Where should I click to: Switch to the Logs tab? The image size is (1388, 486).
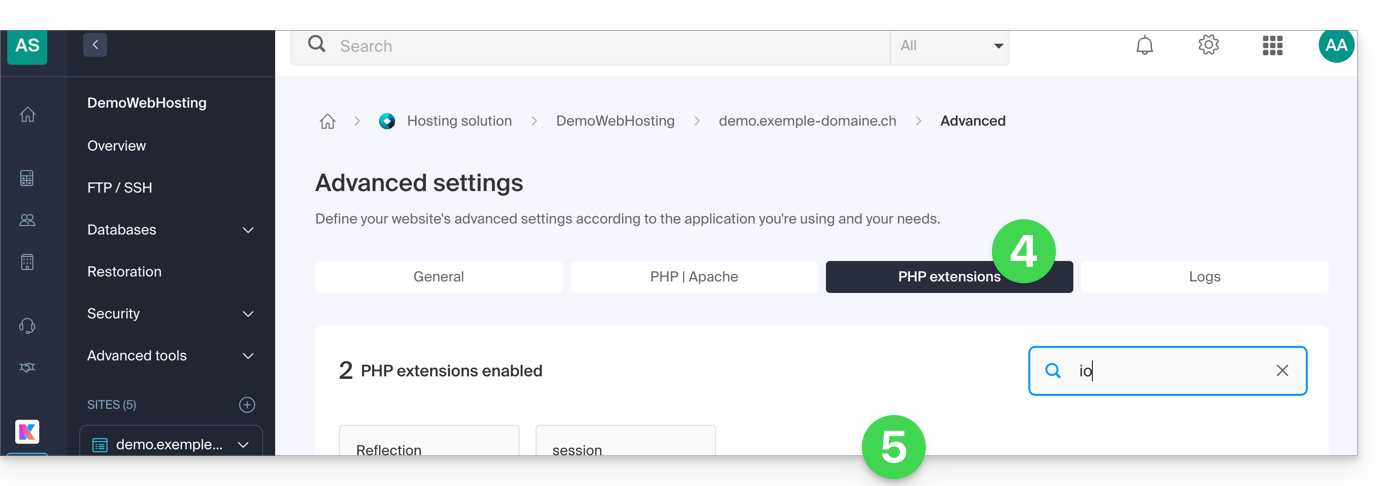pos(1204,277)
